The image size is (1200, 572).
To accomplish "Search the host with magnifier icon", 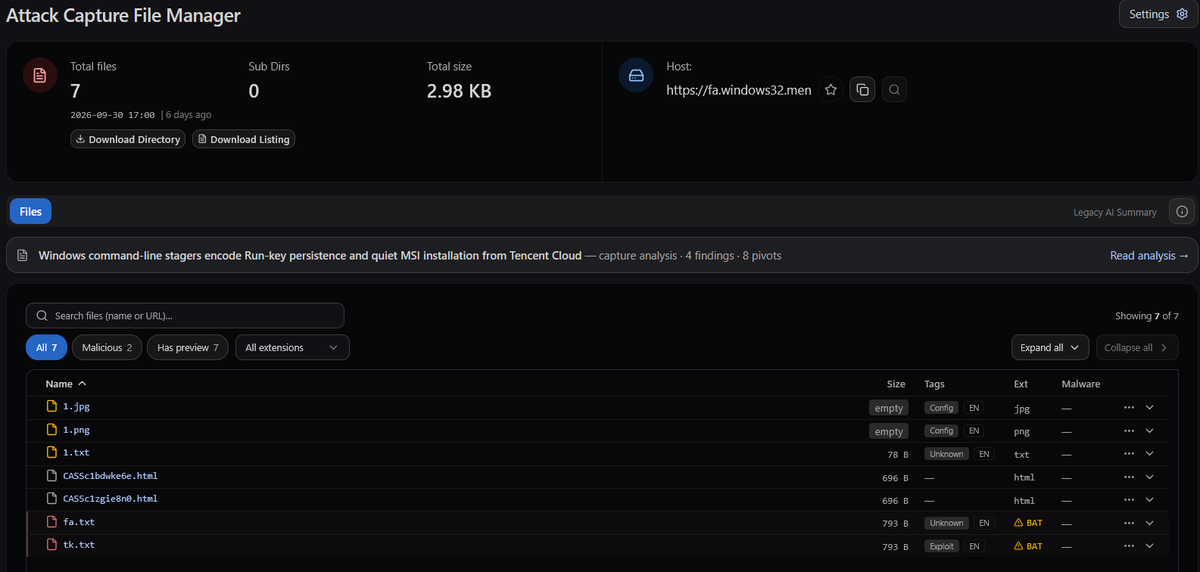I will point(895,90).
